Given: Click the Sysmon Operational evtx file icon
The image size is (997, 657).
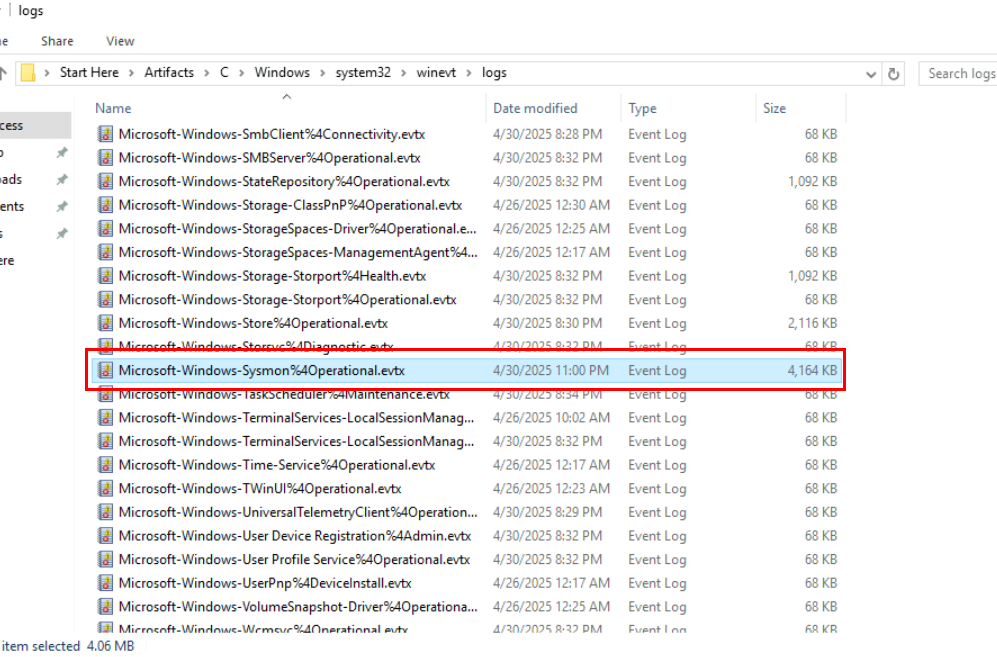Looking at the screenshot, I should [105, 370].
